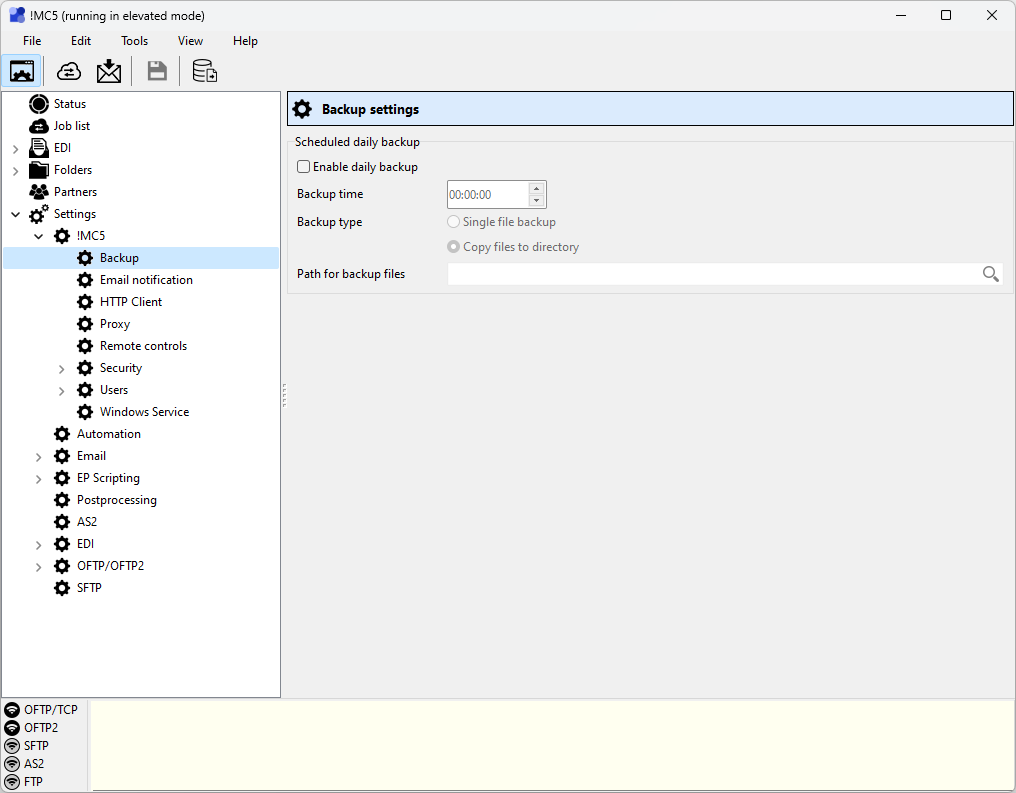Expand EDI node under Settings

tap(39, 546)
